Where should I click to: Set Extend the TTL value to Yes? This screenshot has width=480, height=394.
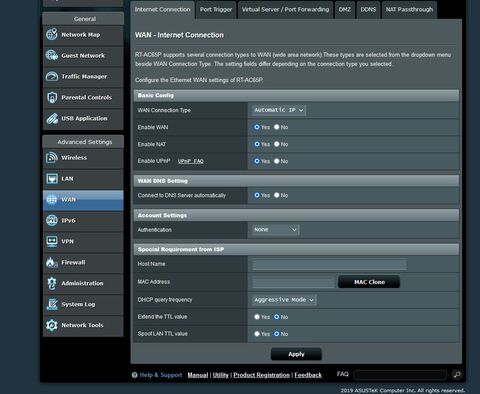257,317
